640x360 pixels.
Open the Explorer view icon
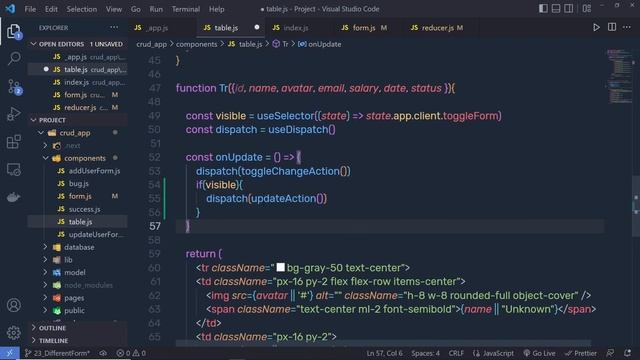13,31
